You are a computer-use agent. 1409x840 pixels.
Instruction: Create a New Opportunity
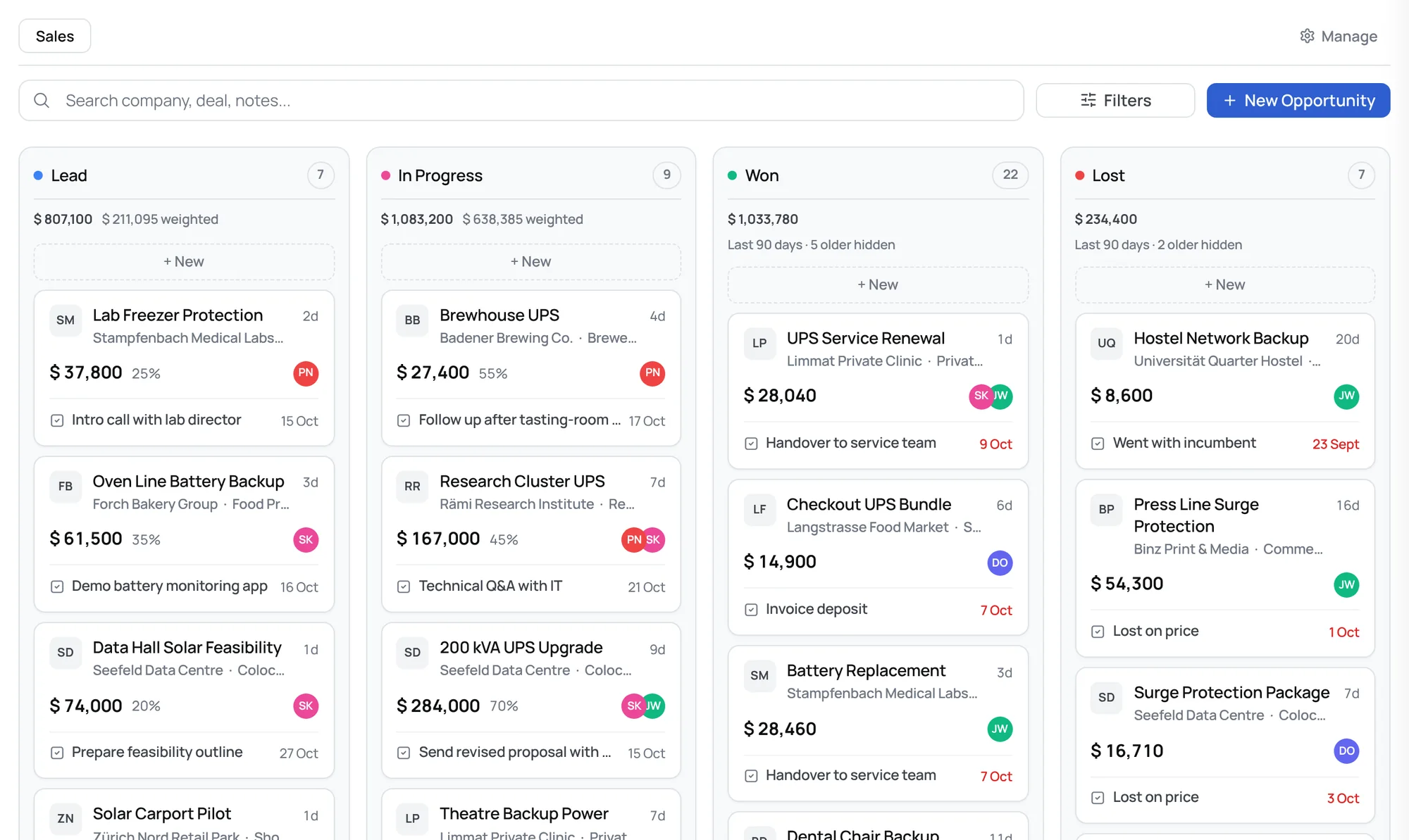pos(1298,101)
